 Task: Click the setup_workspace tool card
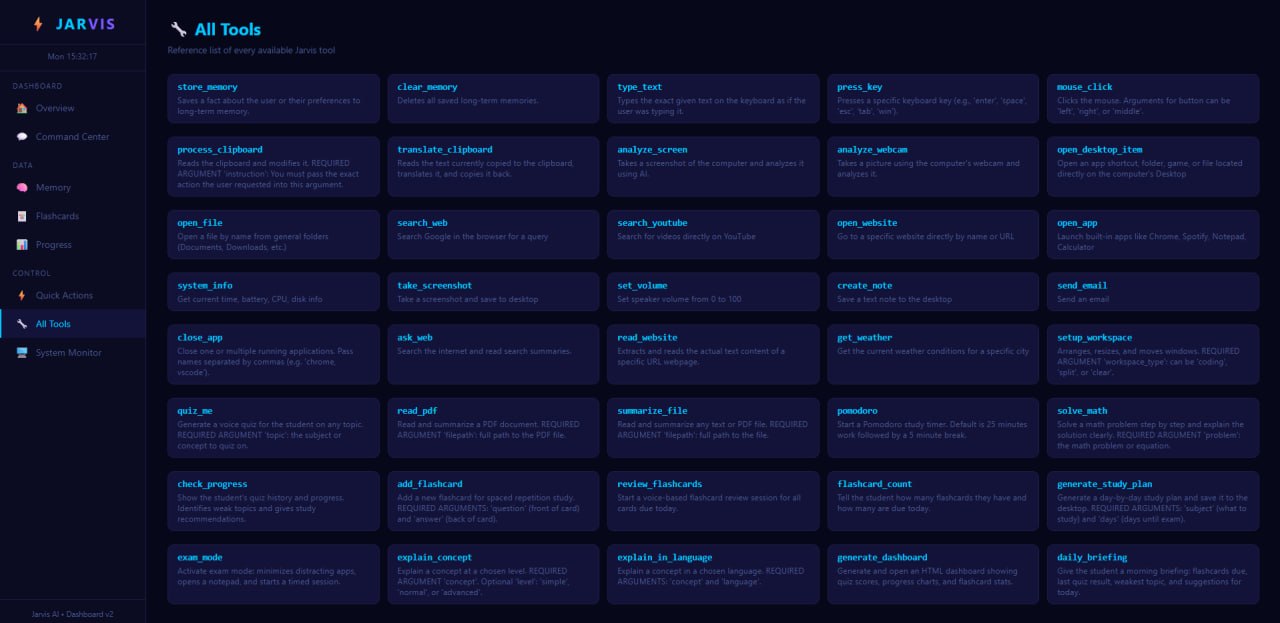point(1153,354)
